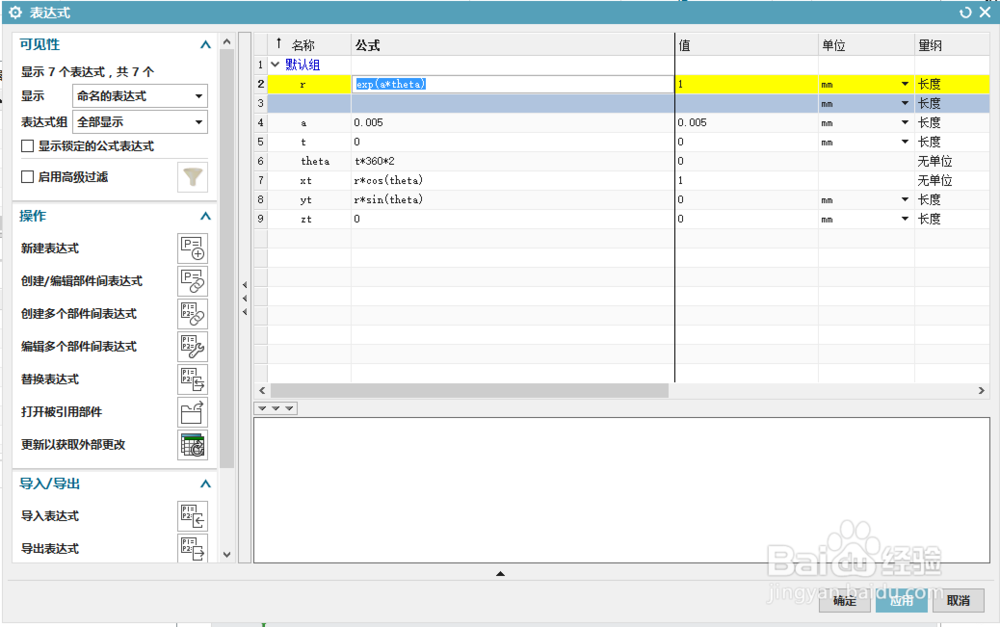Click the 替换表达式 label

(x=50, y=380)
